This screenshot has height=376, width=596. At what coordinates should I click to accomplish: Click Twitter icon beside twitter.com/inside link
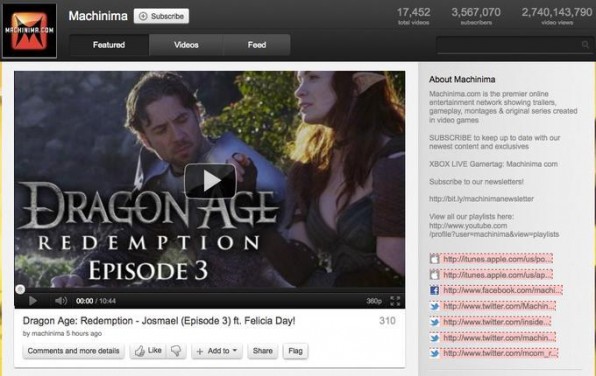click(x=434, y=322)
